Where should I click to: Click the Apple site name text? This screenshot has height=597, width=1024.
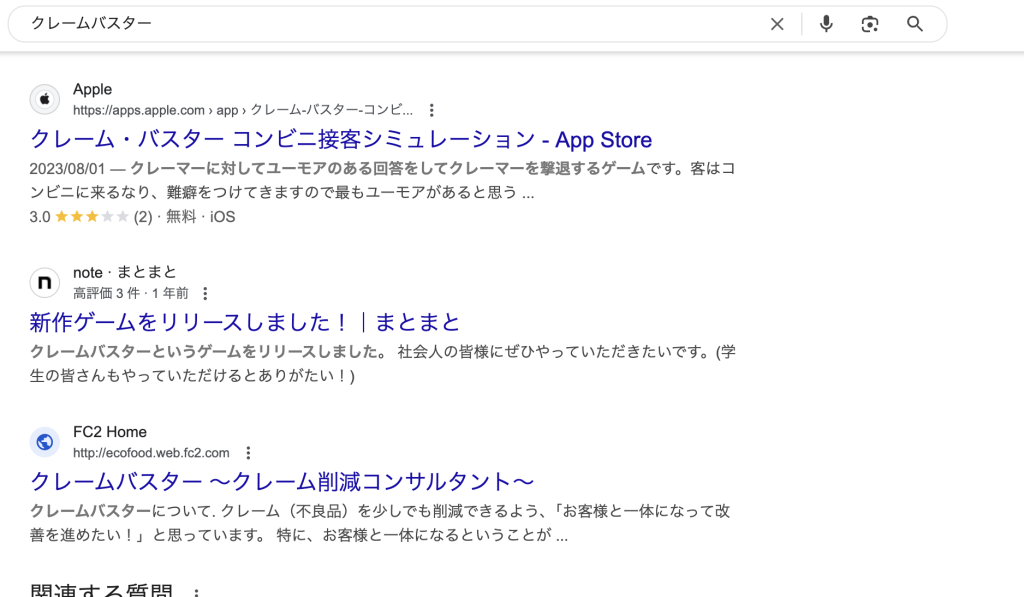92,89
